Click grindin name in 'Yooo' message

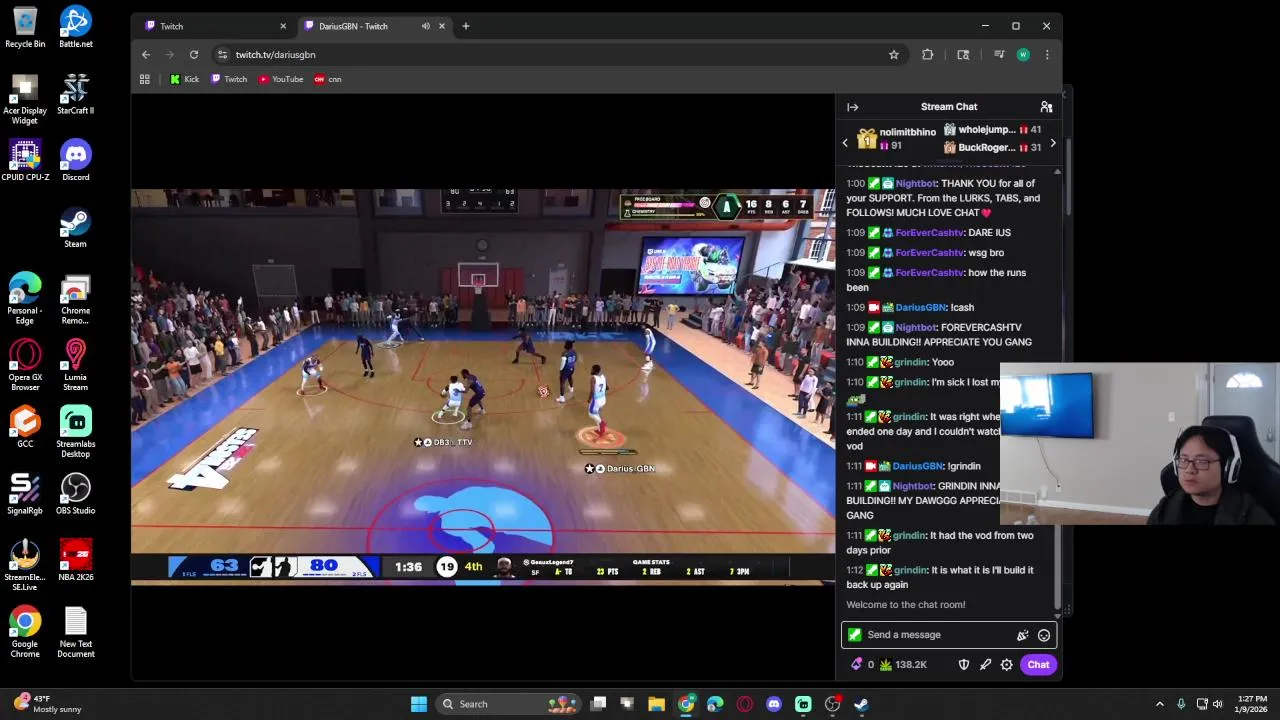(x=909, y=363)
